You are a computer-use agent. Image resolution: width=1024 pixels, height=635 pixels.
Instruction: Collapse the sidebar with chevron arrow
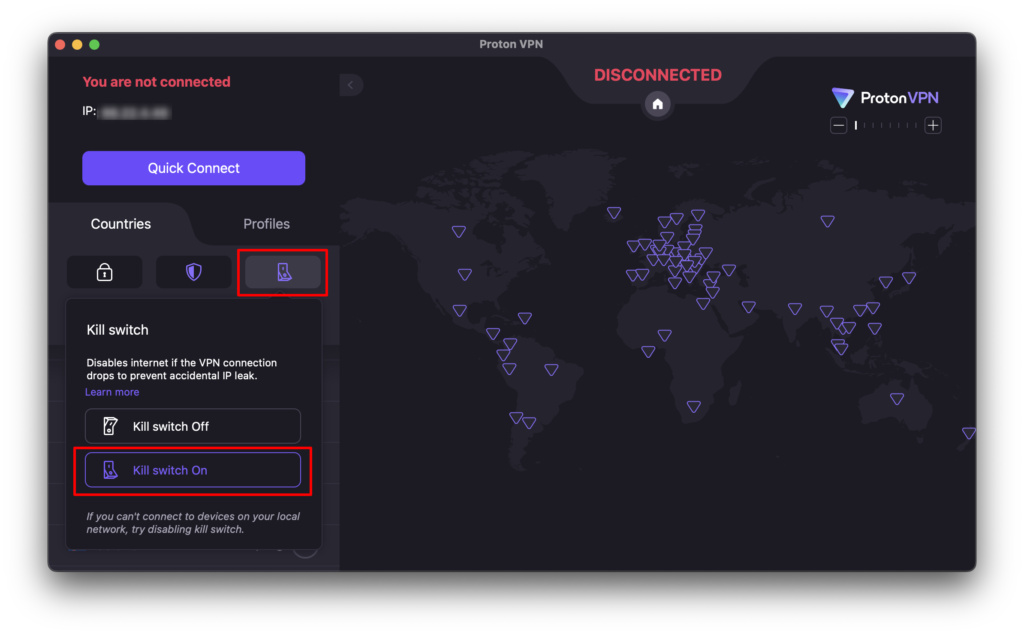click(351, 85)
